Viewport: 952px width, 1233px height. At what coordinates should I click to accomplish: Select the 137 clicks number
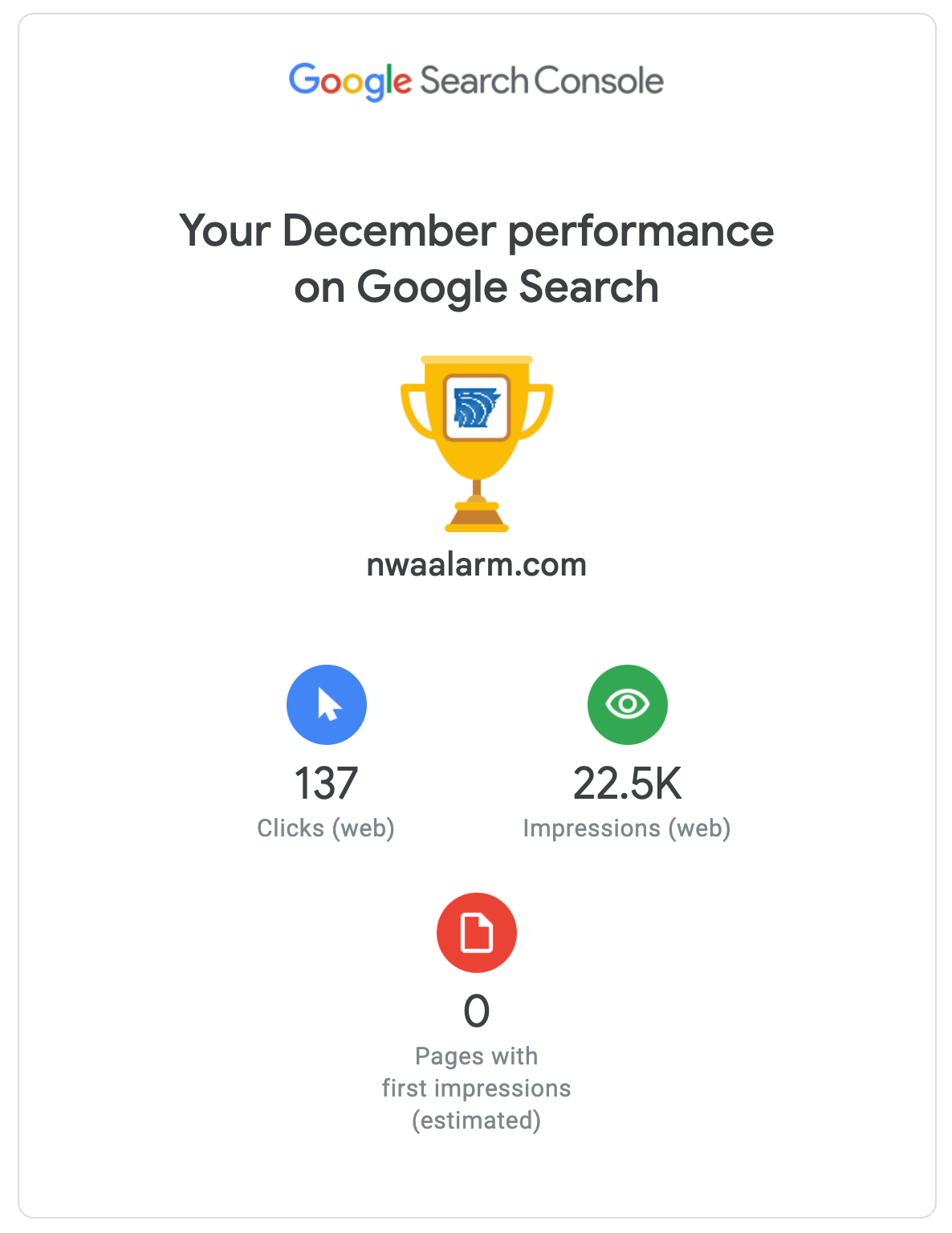[326, 783]
